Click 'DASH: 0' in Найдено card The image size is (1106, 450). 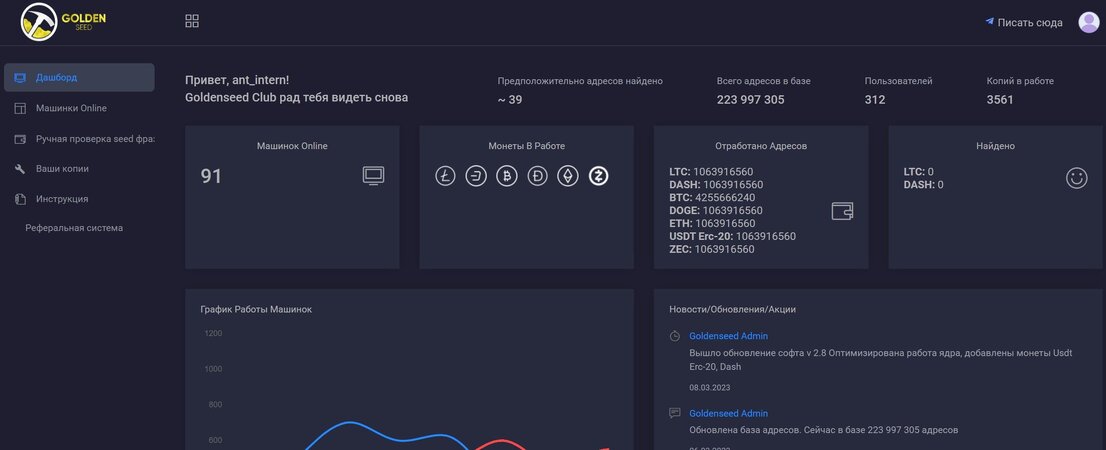pos(923,185)
